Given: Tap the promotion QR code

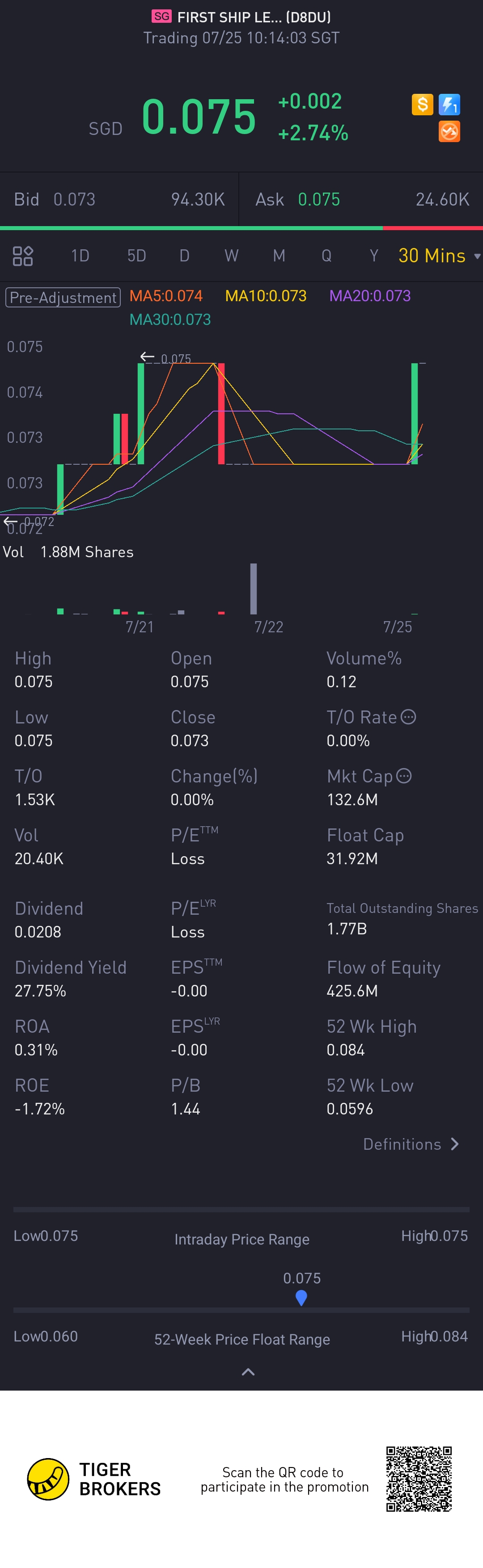Looking at the screenshot, I should pyautogui.click(x=419, y=1479).
